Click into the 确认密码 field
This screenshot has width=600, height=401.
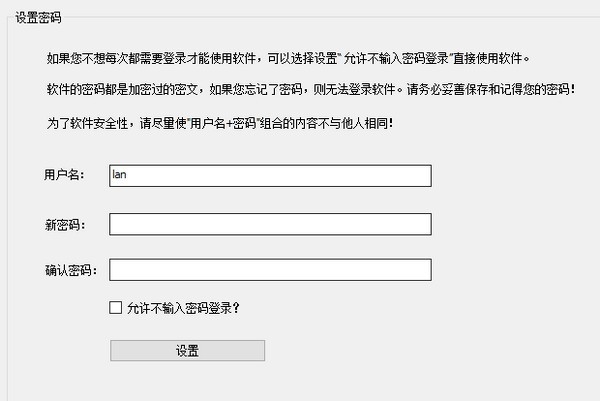[270, 270]
